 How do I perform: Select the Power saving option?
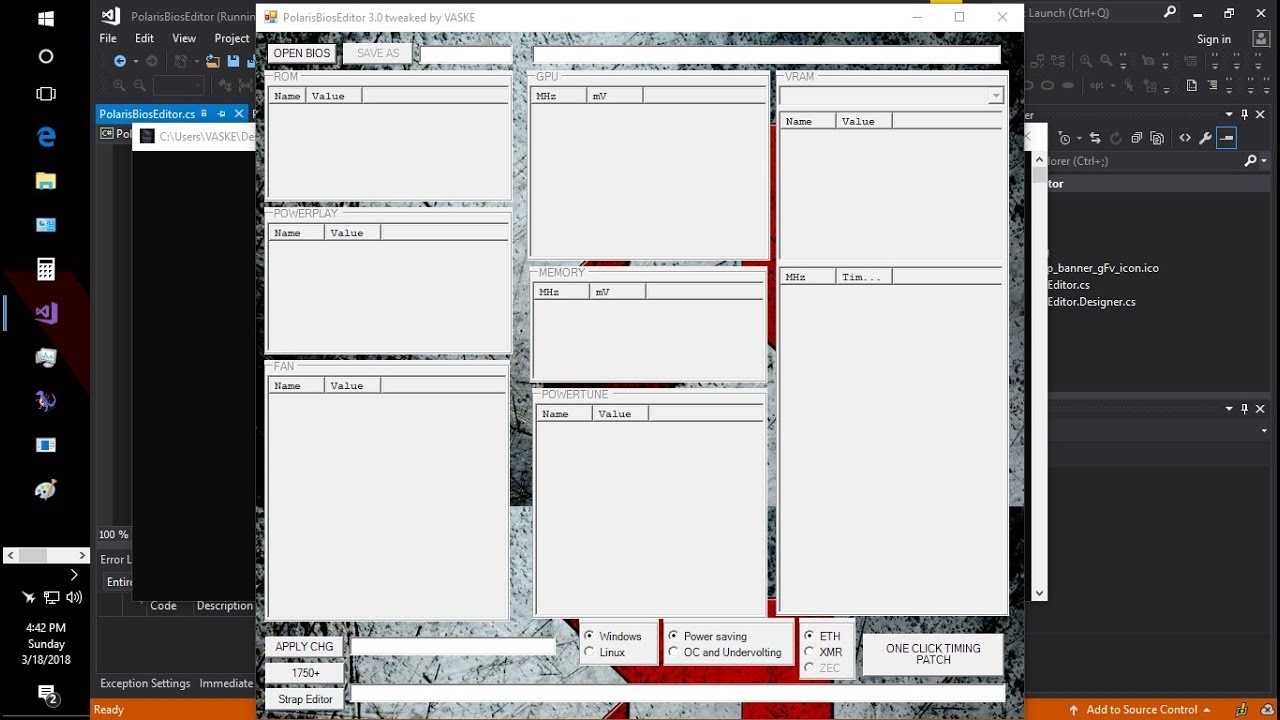pyautogui.click(x=673, y=636)
